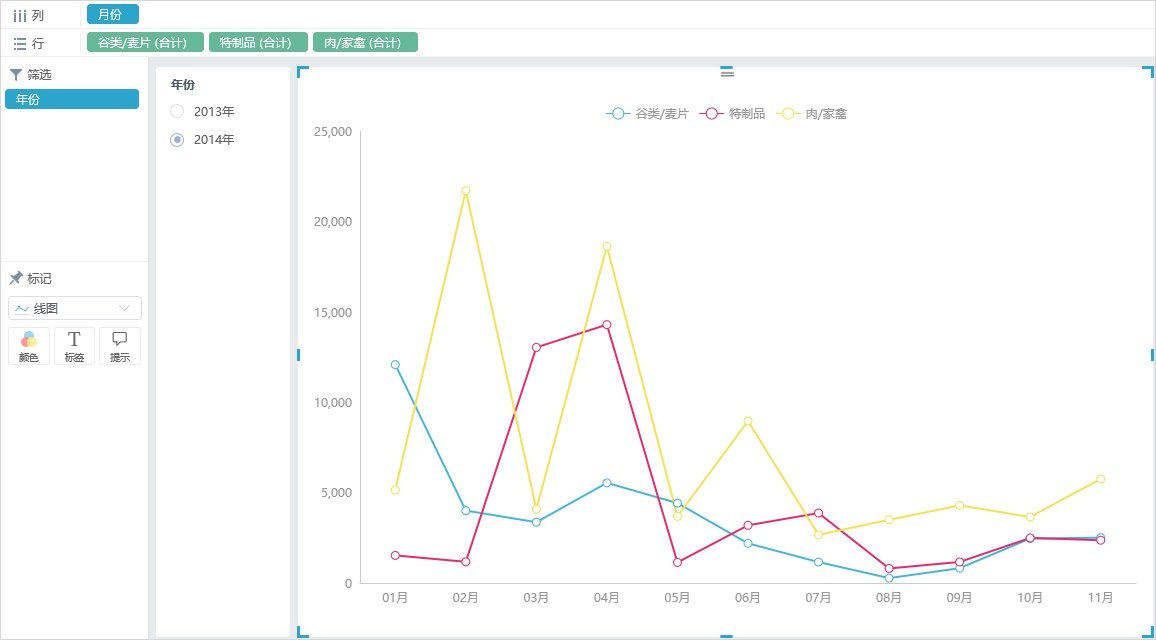1156x640 pixels.
Task: Click the 肉/家禽 data point for 11月
Action: (x=1101, y=479)
